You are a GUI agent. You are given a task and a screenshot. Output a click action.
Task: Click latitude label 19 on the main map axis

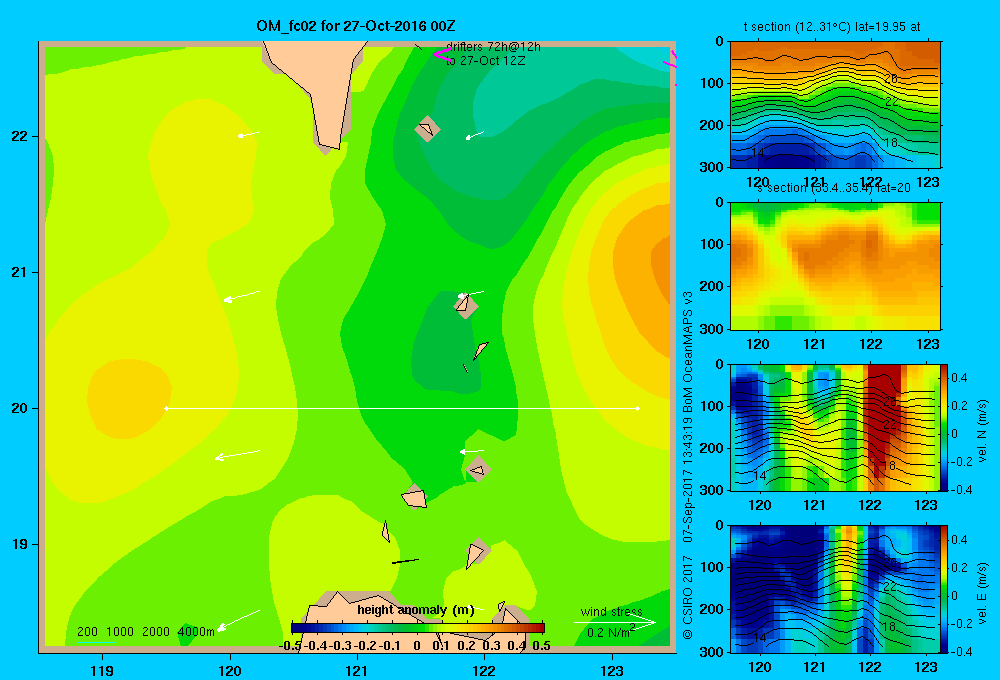click(x=20, y=544)
